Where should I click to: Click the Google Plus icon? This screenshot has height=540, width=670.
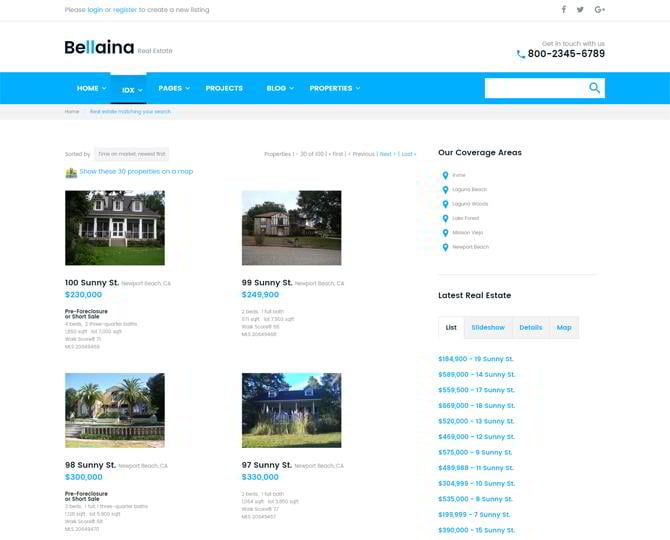(600, 9)
